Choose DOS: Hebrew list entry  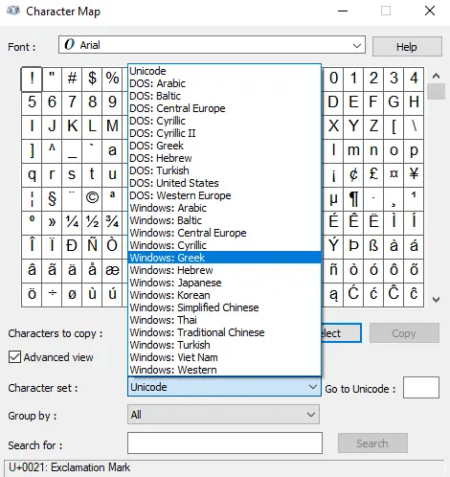click(224, 158)
